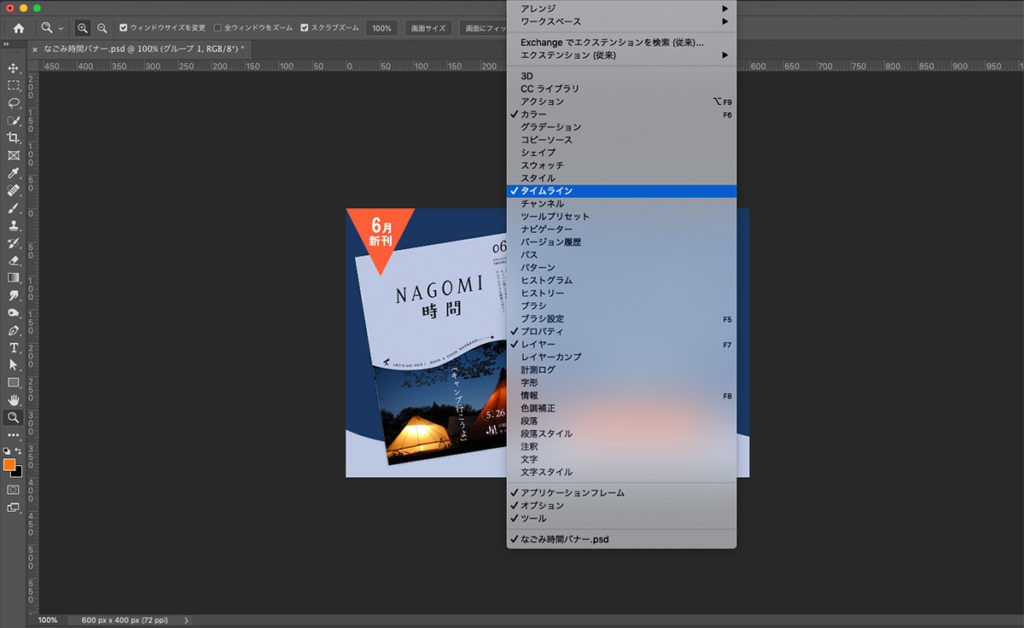Click the 100% zoom button

pos(381,28)
